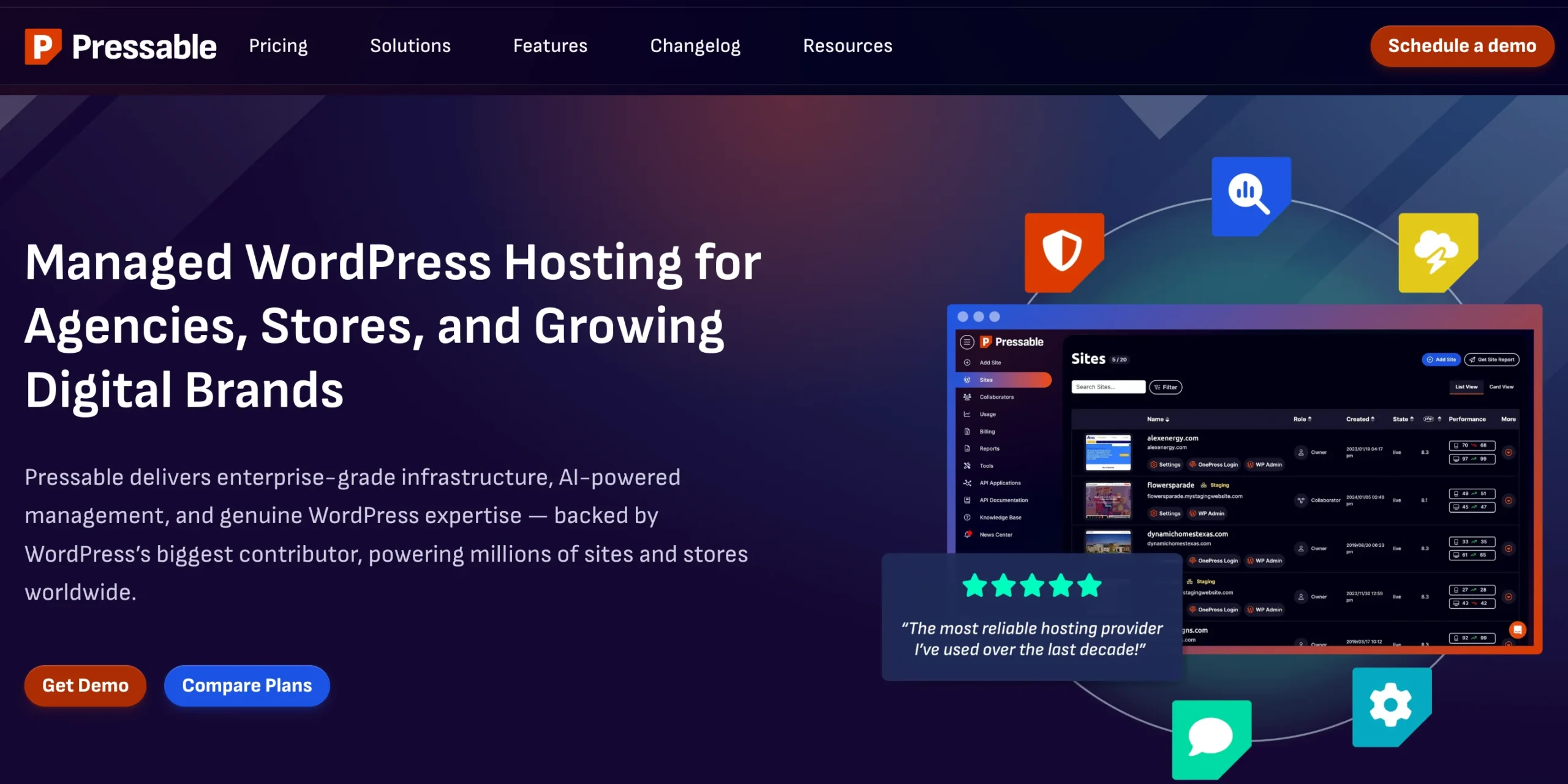Sort the sites table by Role column
Image resolution: width=1568 pixels, height=784 pixels.
1302,420
